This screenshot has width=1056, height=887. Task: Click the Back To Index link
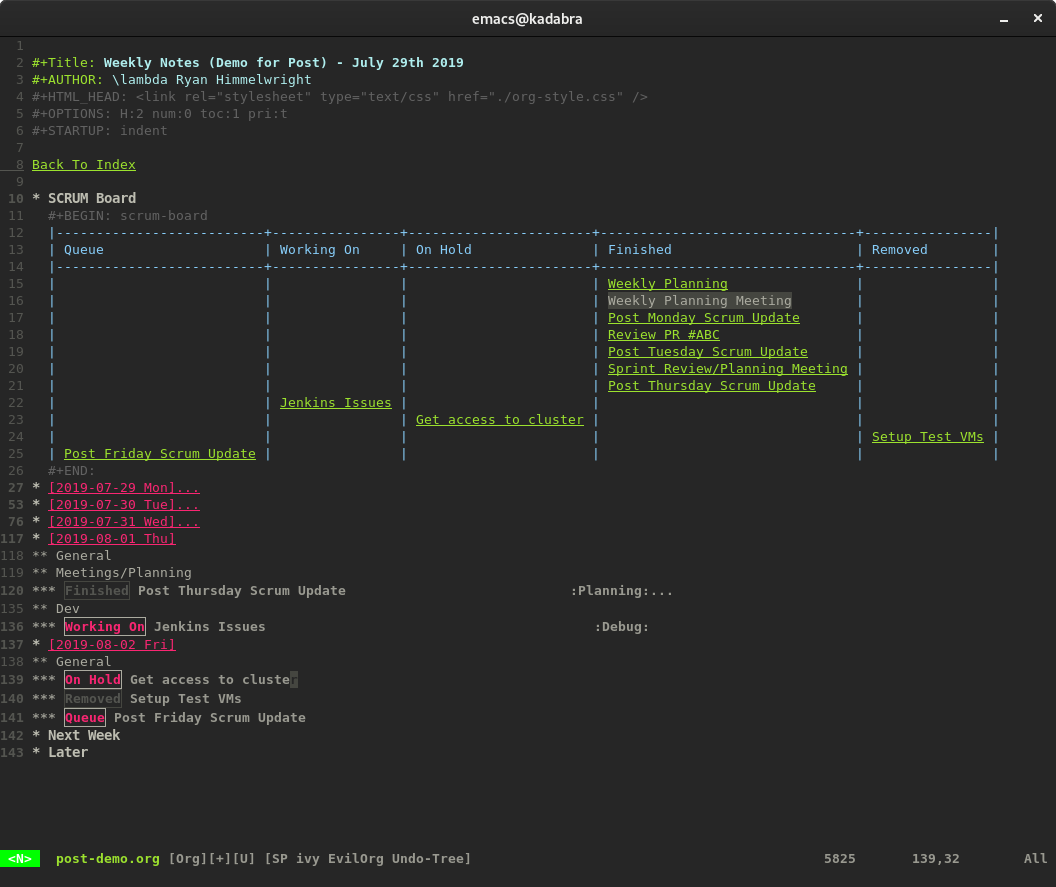[x=83, y=165]
